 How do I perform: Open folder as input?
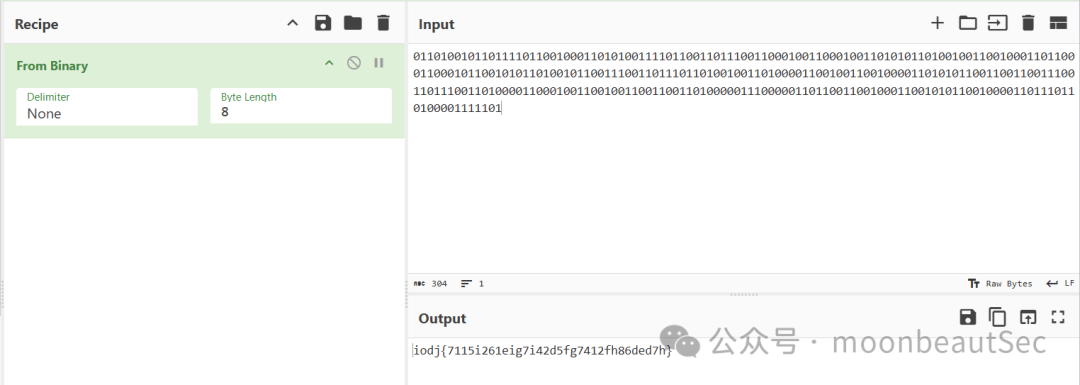pos(968,23)
